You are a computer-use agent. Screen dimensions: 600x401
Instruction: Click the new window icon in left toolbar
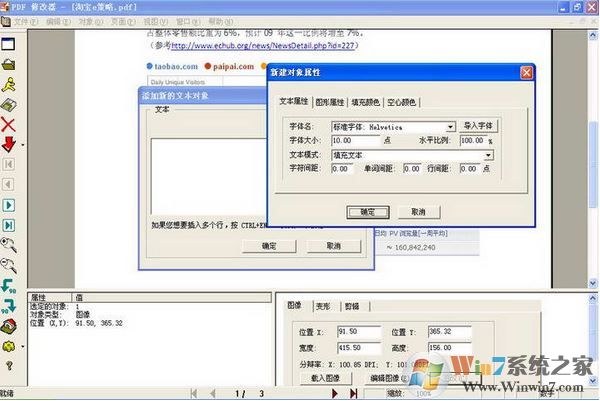(8, 44)
